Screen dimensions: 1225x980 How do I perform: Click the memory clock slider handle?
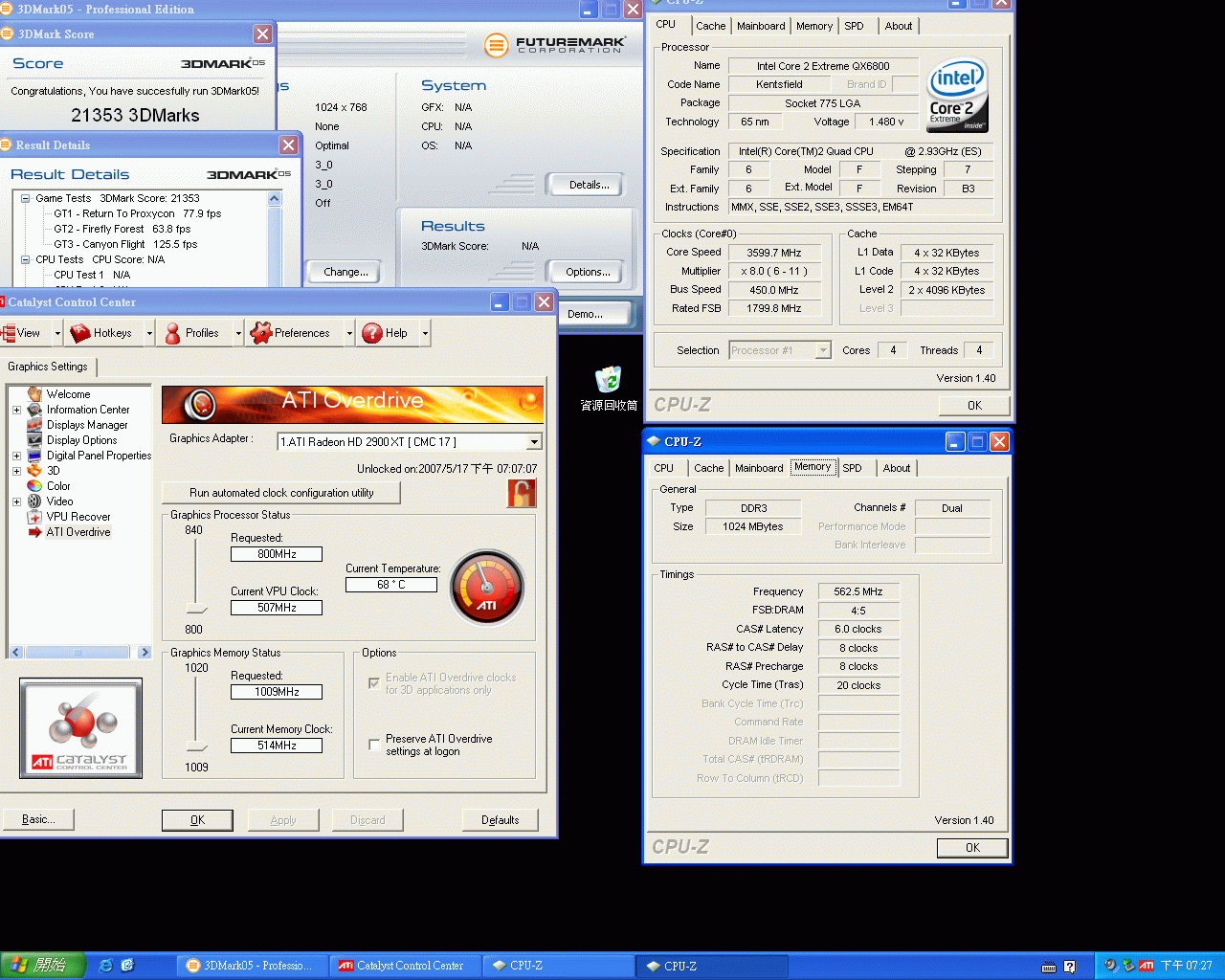(x=196, y=746)
